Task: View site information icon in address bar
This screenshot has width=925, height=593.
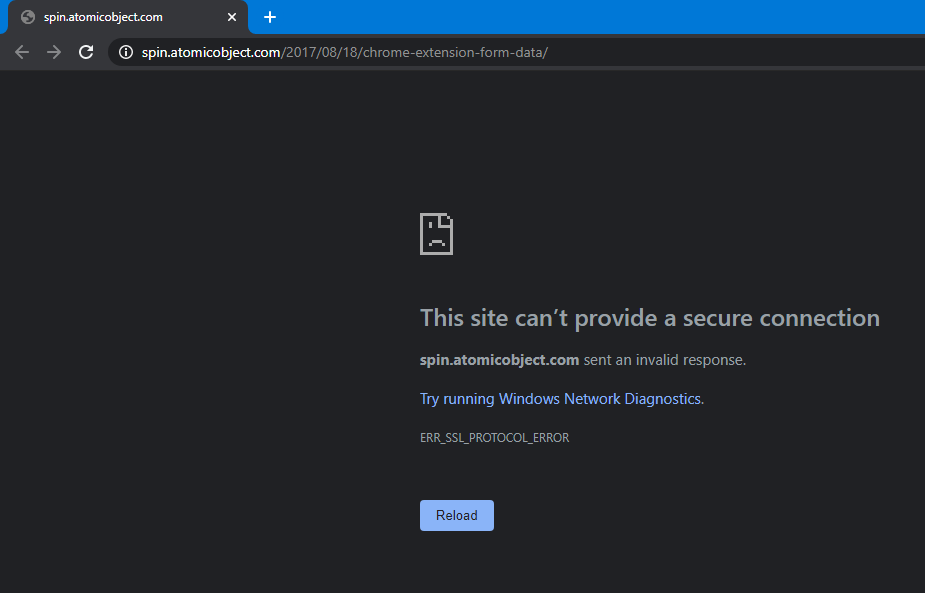Action: (x=126, y=52)
